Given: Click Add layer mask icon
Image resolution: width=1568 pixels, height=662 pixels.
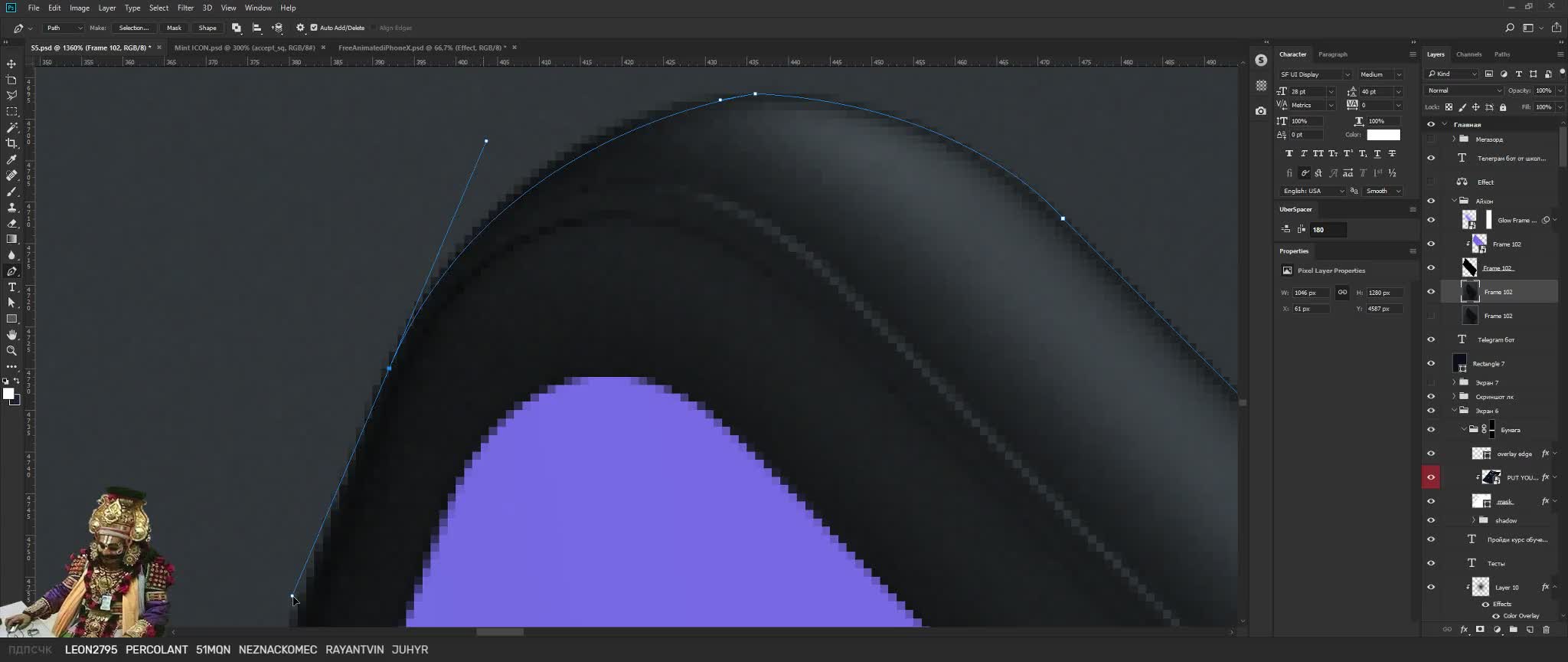Looking at the screenshot, I should pyautogui.click(x=1480, y=630).
